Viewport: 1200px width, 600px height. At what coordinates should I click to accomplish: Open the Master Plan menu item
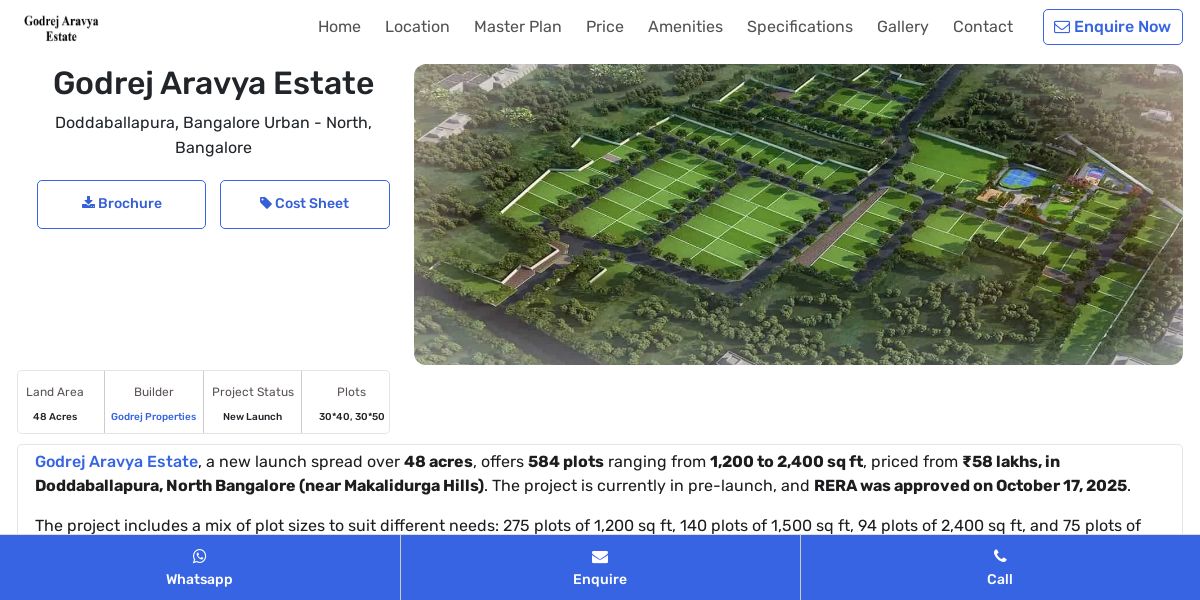tap(518, 27)
